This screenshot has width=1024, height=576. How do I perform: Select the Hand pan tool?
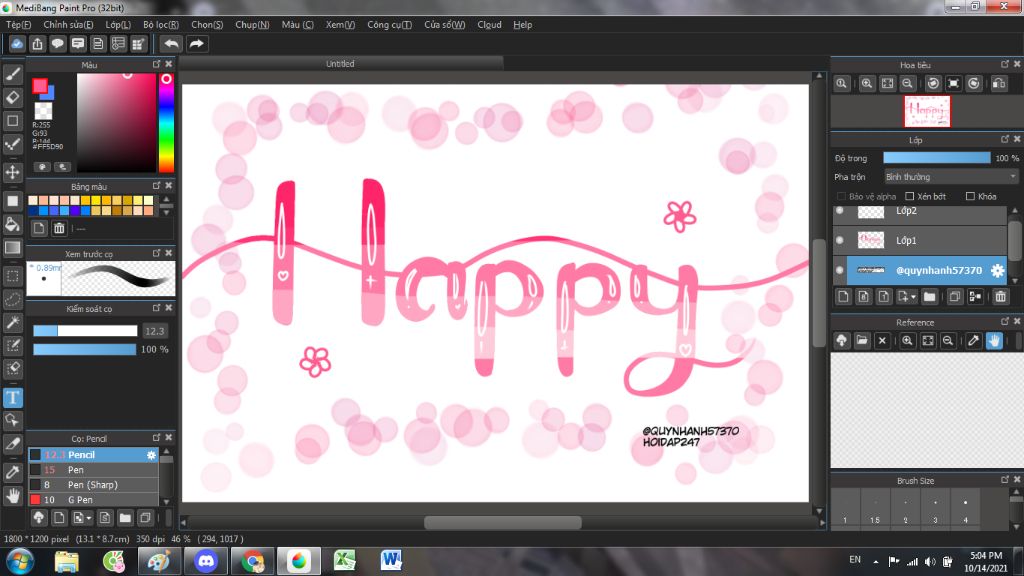click(12, 496)
